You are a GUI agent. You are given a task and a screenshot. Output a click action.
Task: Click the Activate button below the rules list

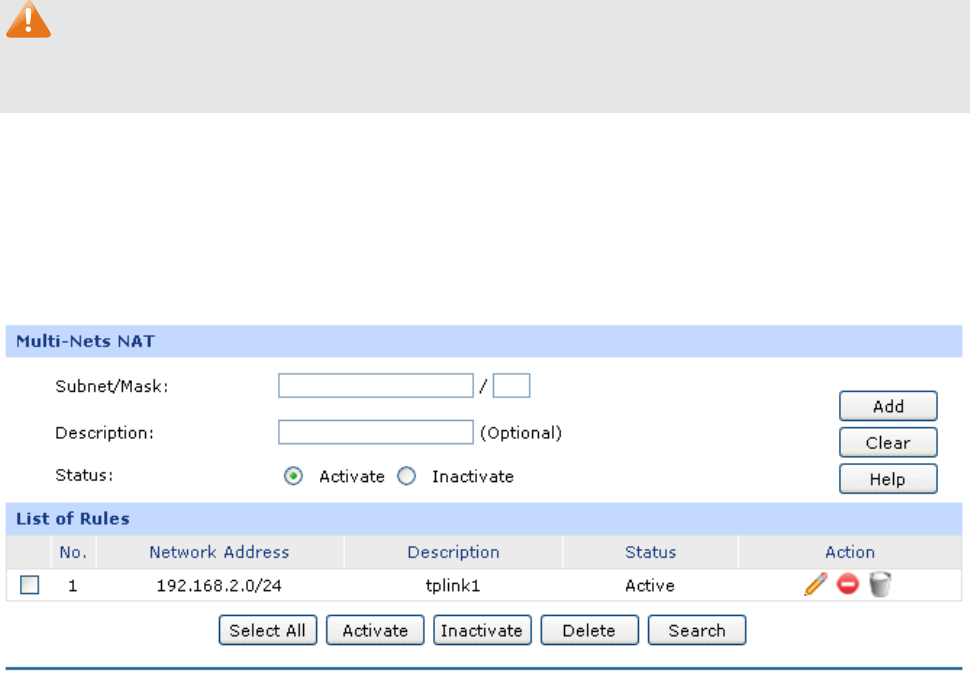tap(375, 630)
